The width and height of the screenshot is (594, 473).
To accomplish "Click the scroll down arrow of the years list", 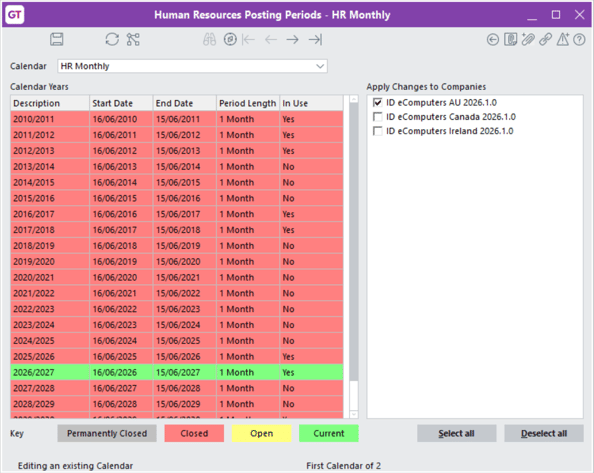I will 353,414.
